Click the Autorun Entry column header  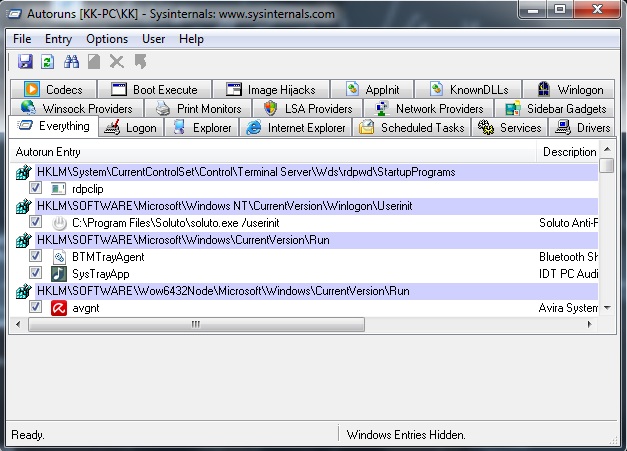[272, 152]
